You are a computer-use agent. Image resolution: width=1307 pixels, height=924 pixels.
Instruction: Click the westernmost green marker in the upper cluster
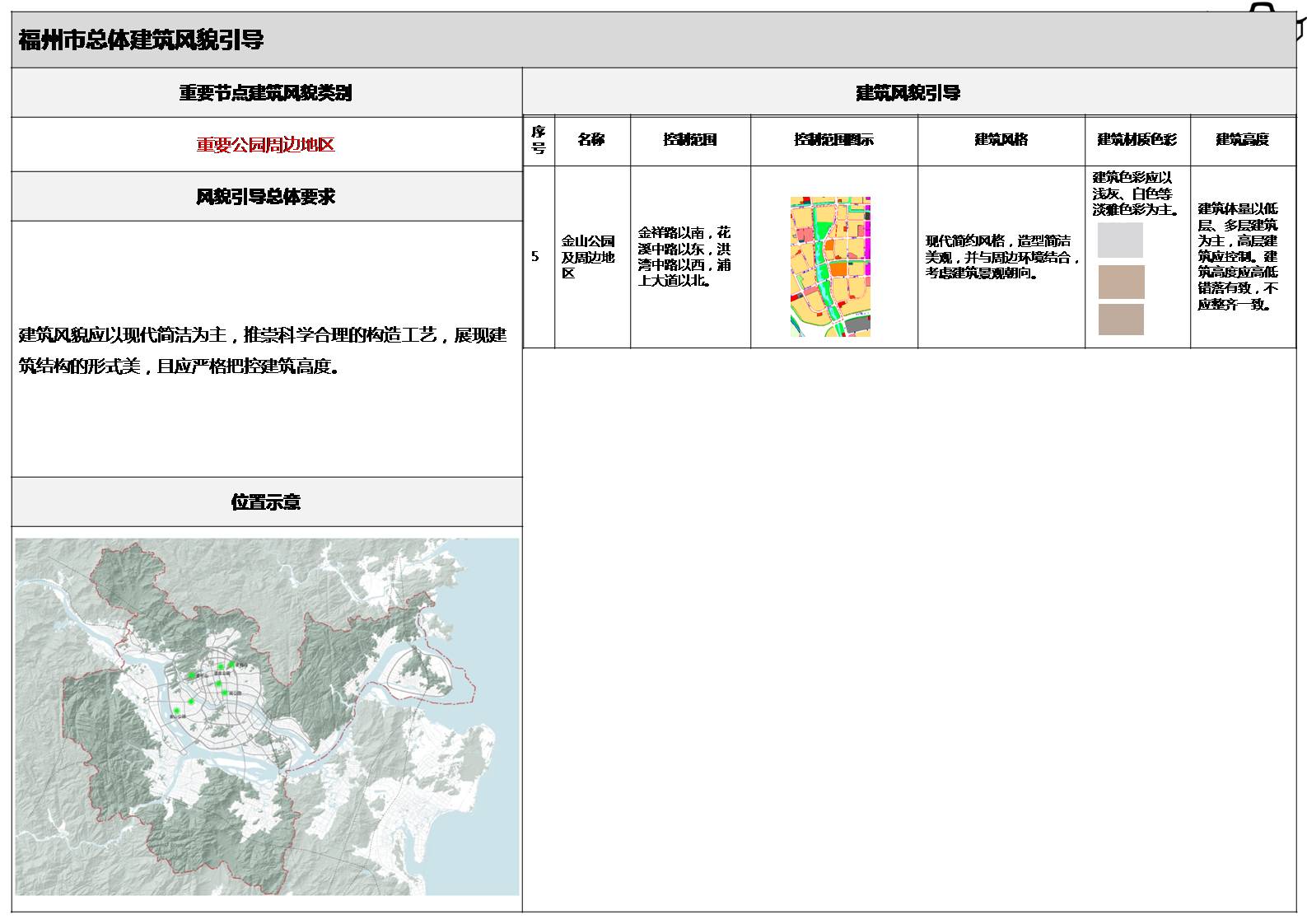pos(192,675)
